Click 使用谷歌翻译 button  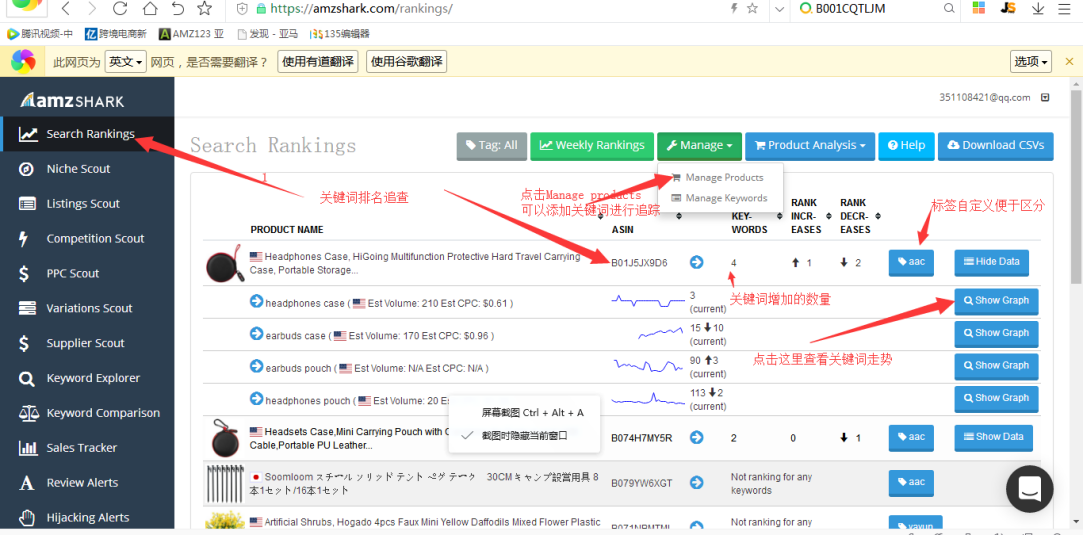pos(406,61)
